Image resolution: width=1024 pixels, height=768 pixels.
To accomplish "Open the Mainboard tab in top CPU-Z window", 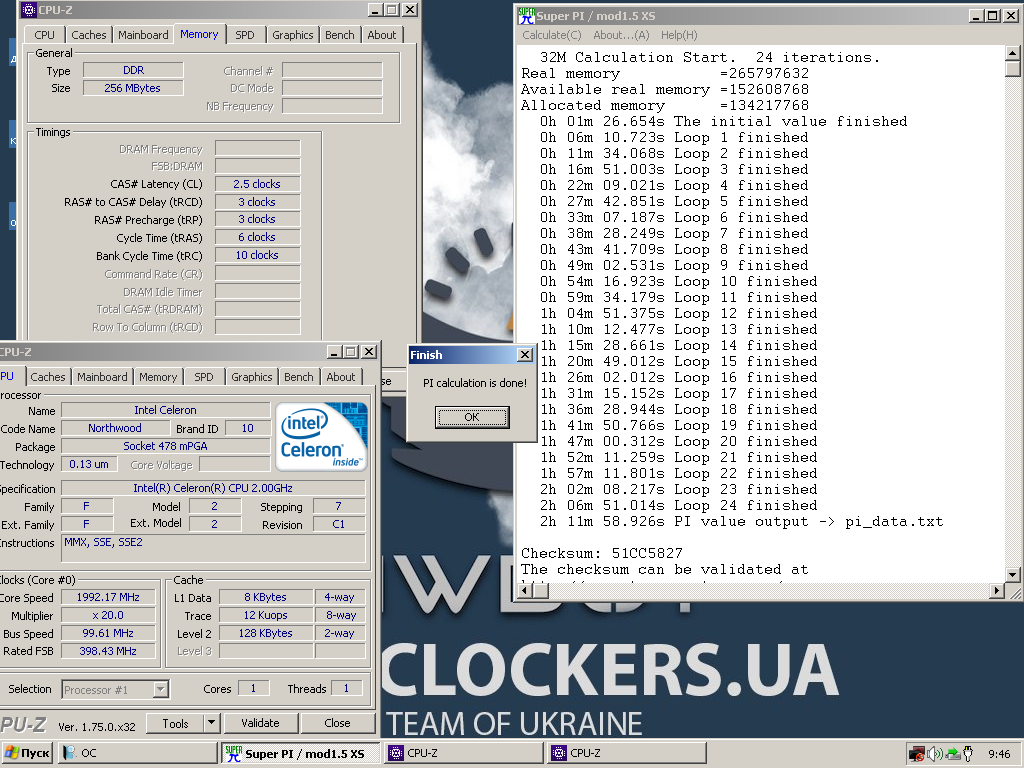I will point(143,35).
